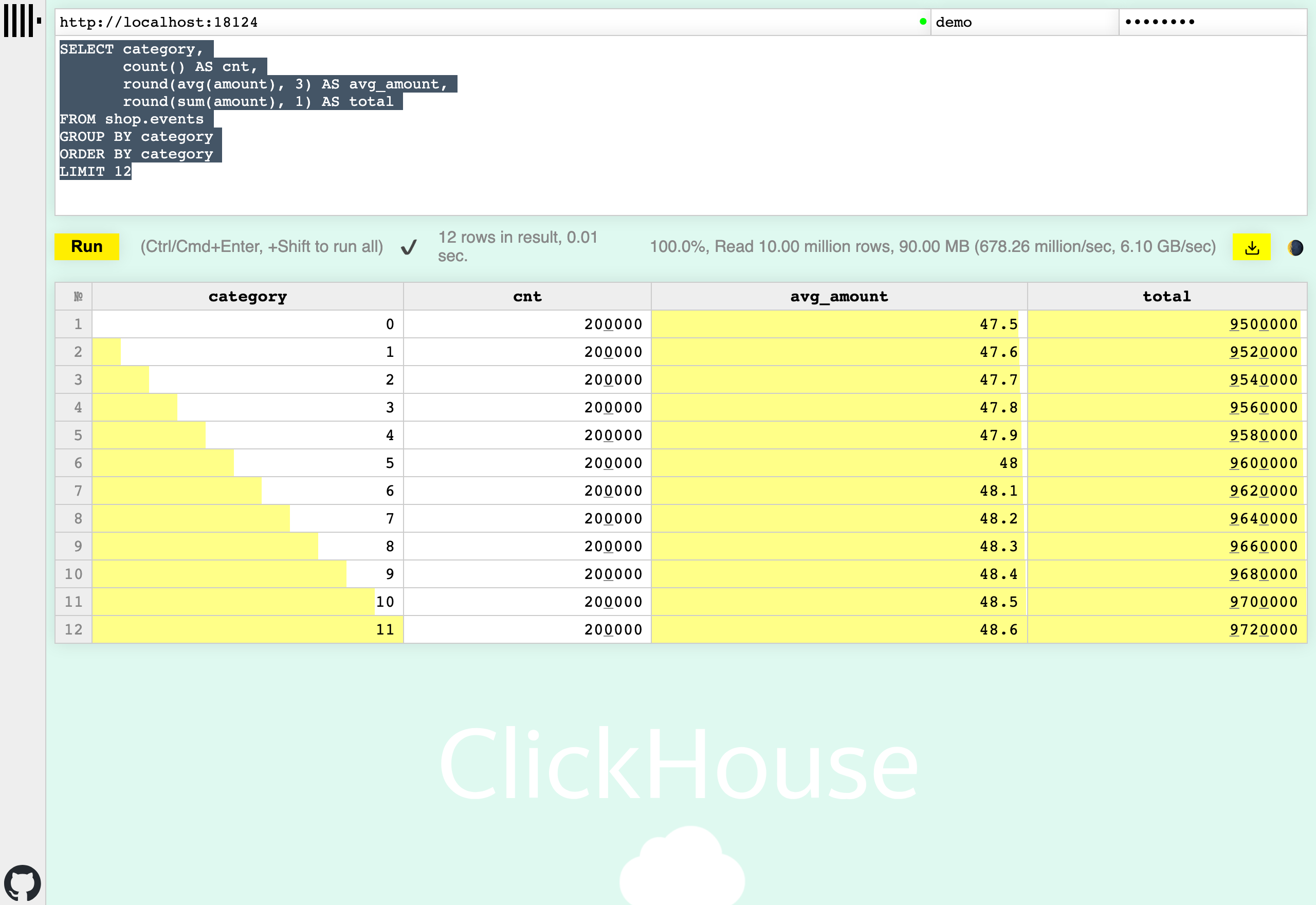The height and width of the screenshot is (905, 1316).
Task: Select the avg_amount cell 48
Action: 839,463
